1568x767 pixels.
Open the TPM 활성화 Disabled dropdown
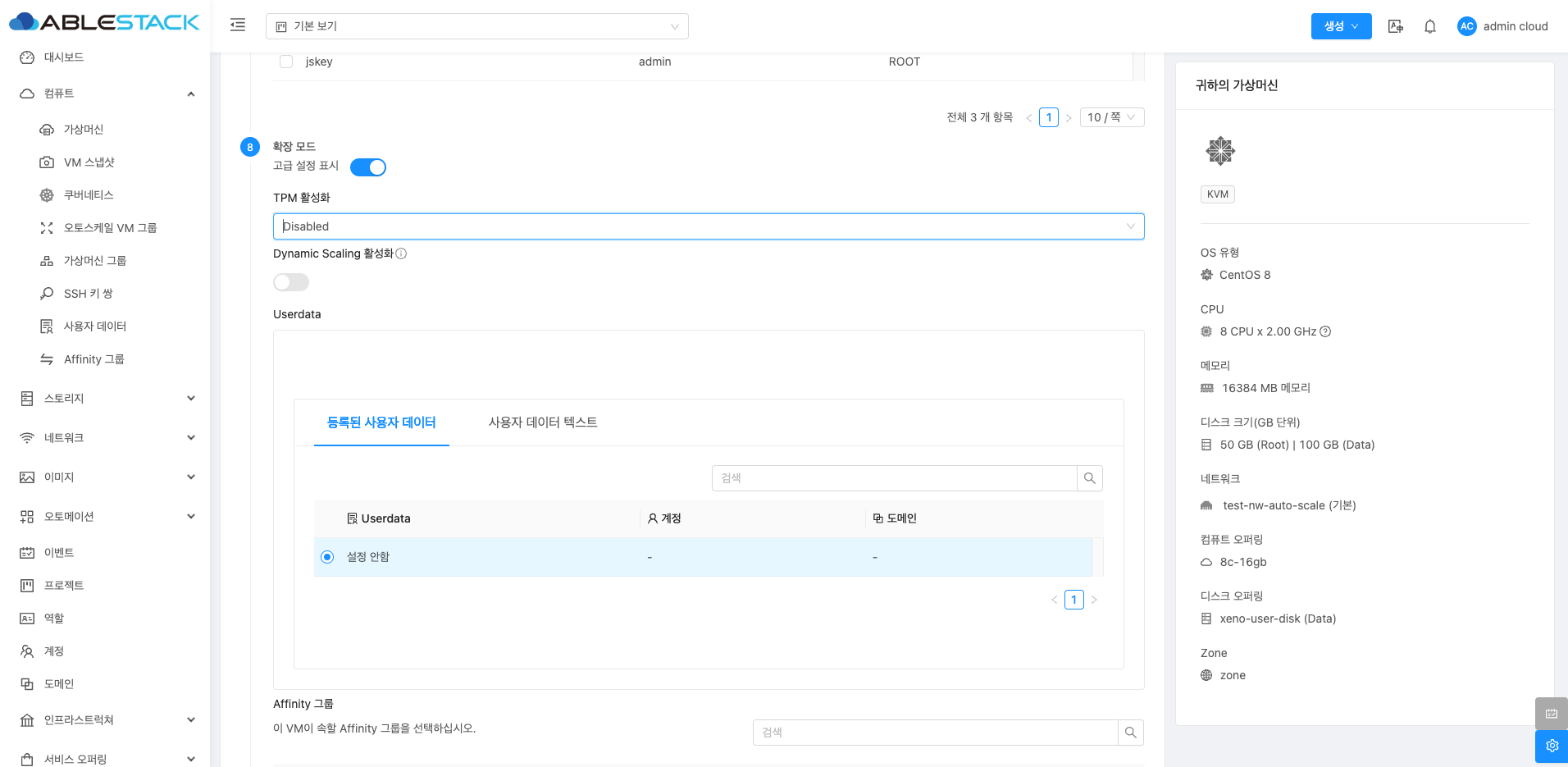coord(708,226)
